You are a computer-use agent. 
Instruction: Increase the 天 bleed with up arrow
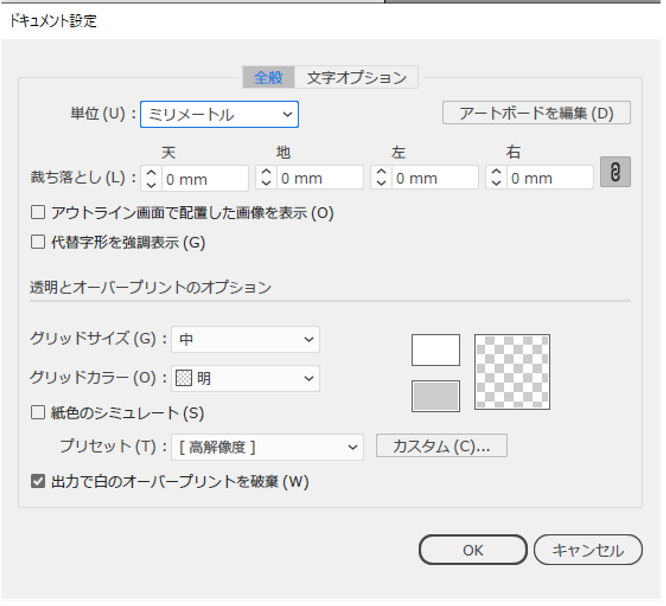151,173
